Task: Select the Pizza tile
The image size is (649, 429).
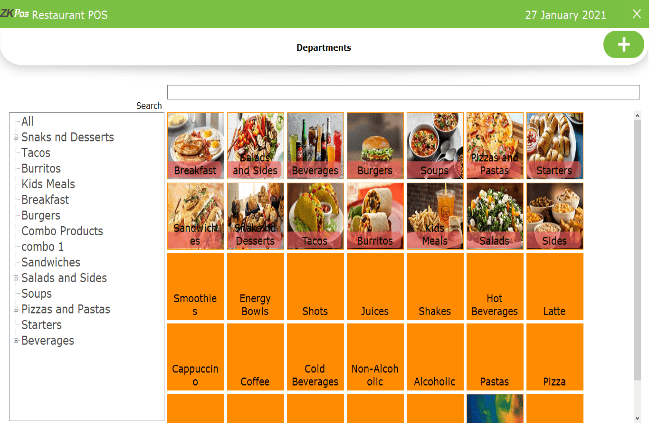Action: click(x=555, y=357)
